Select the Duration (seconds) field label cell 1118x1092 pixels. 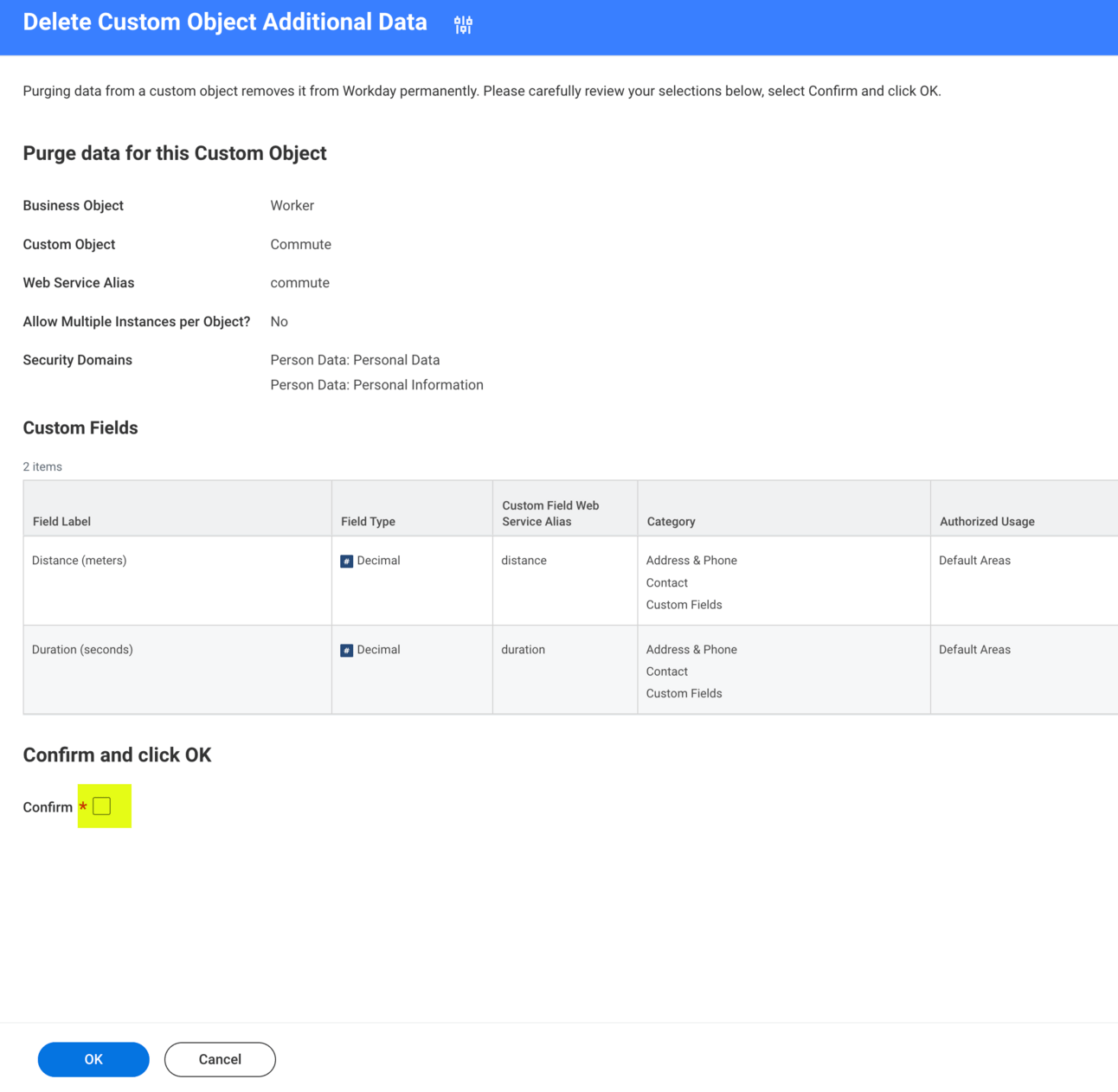(x=82, y=650)
